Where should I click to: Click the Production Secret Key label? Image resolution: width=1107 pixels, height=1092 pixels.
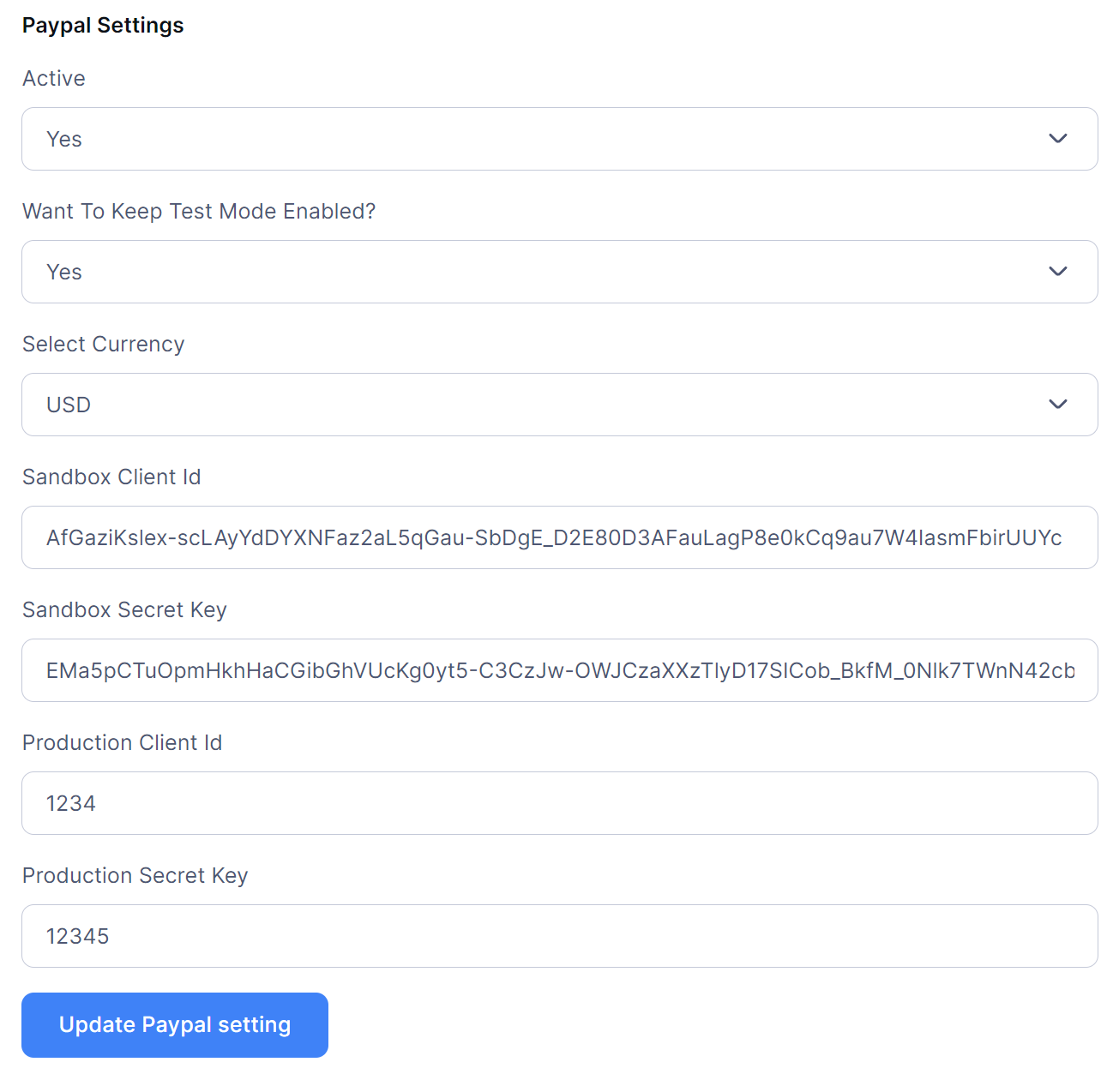[x=135, y=876]
